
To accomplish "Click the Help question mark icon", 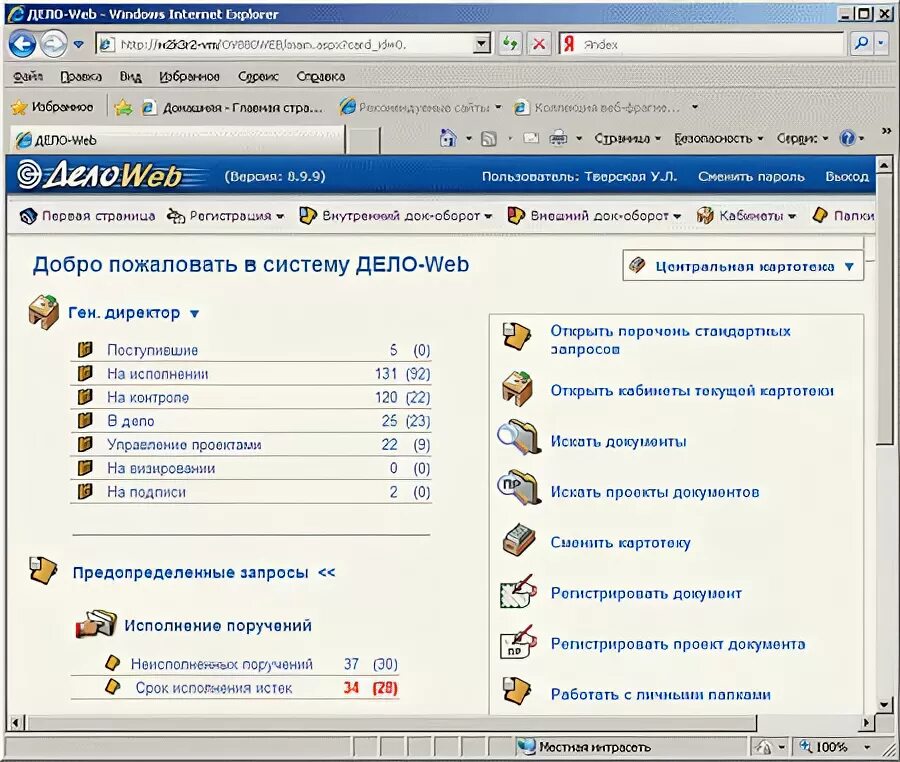I will 847,138.
